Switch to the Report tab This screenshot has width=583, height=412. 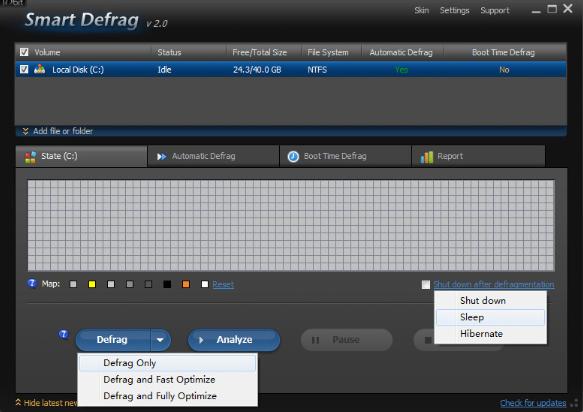click(479, 157)
